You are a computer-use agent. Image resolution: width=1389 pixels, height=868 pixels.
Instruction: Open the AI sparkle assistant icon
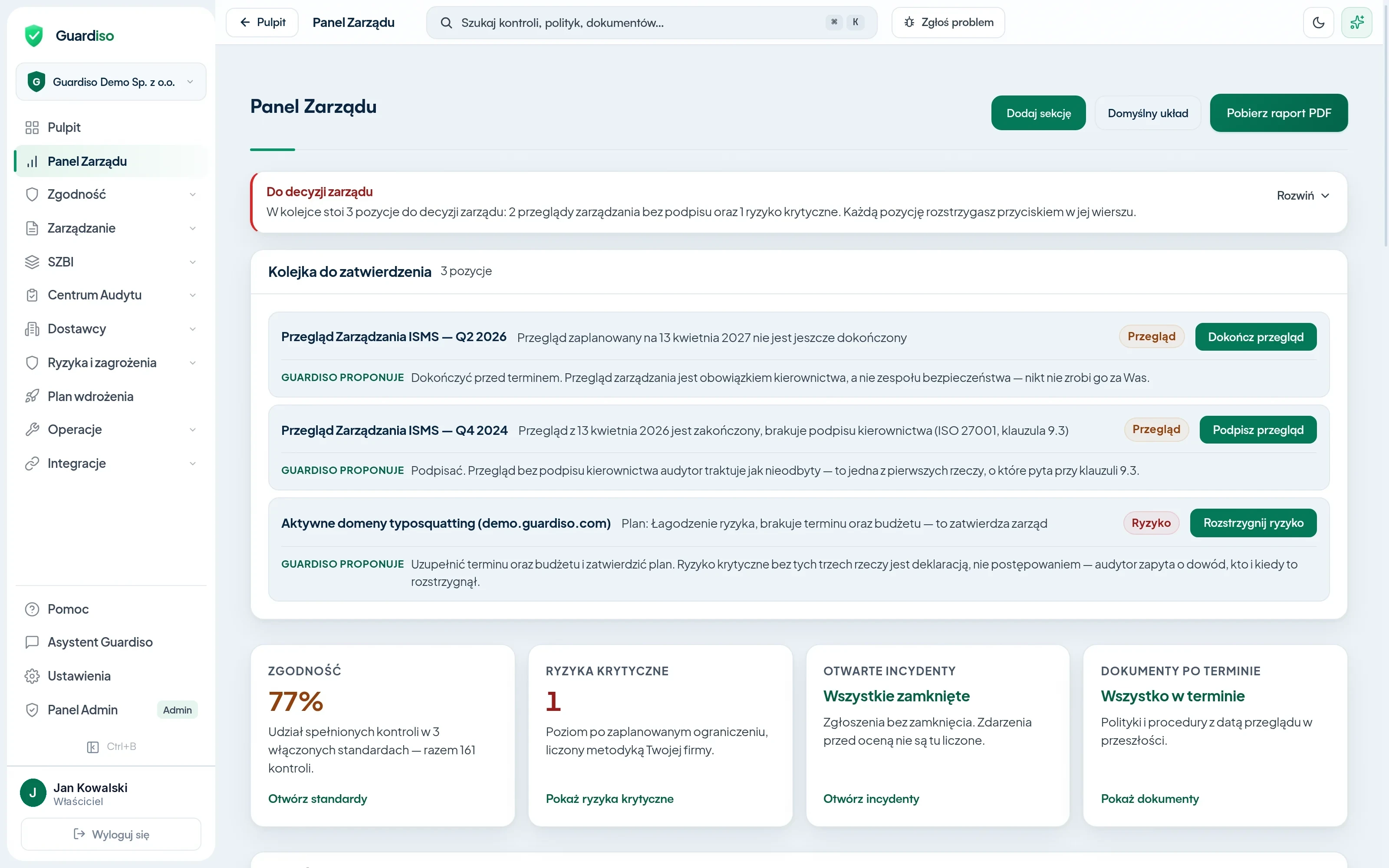point(1357,23)
